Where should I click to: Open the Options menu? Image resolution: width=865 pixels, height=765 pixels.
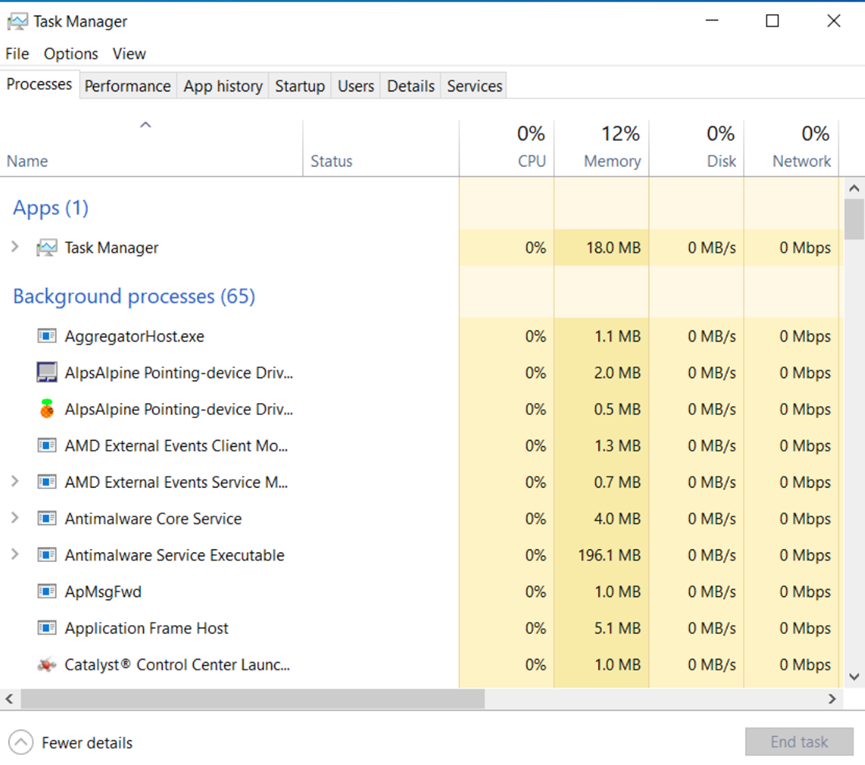[x=71, y=54]
